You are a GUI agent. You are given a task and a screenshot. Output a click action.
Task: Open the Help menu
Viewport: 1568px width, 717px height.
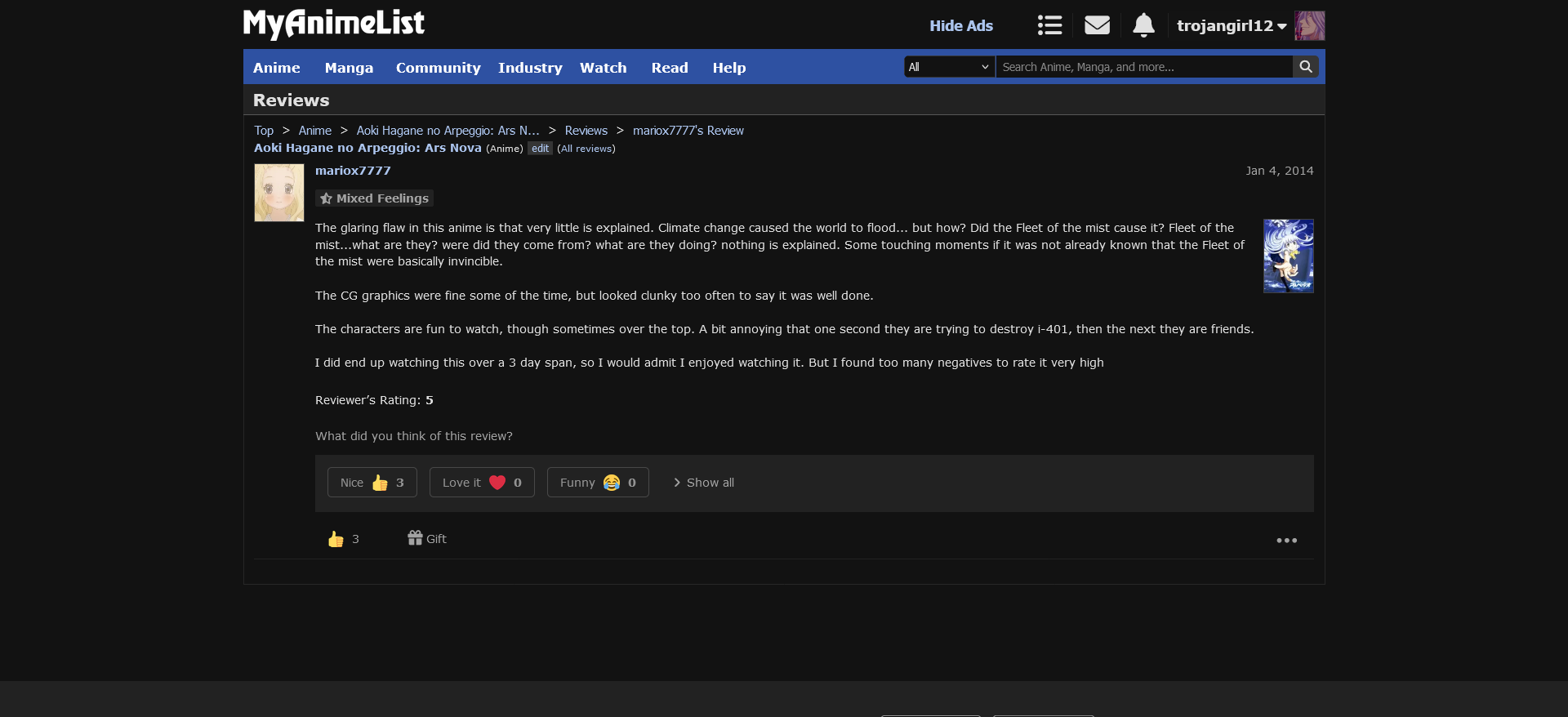(x=729, y=68)
